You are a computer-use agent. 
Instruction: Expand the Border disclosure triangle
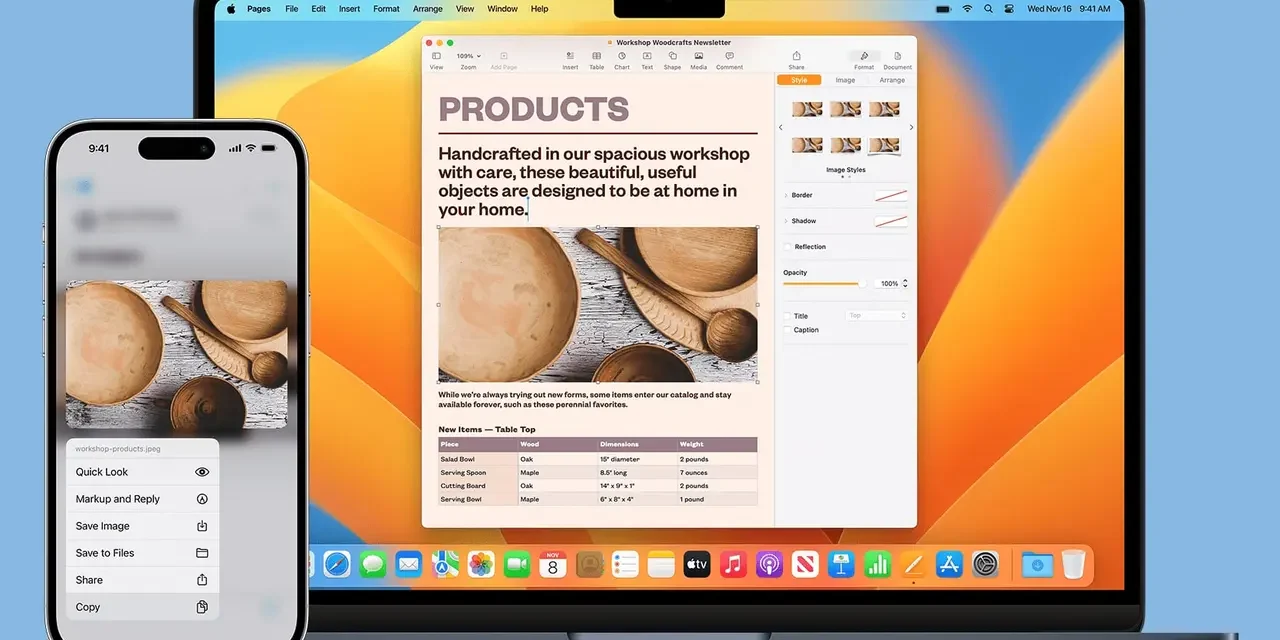pos(786,195)
